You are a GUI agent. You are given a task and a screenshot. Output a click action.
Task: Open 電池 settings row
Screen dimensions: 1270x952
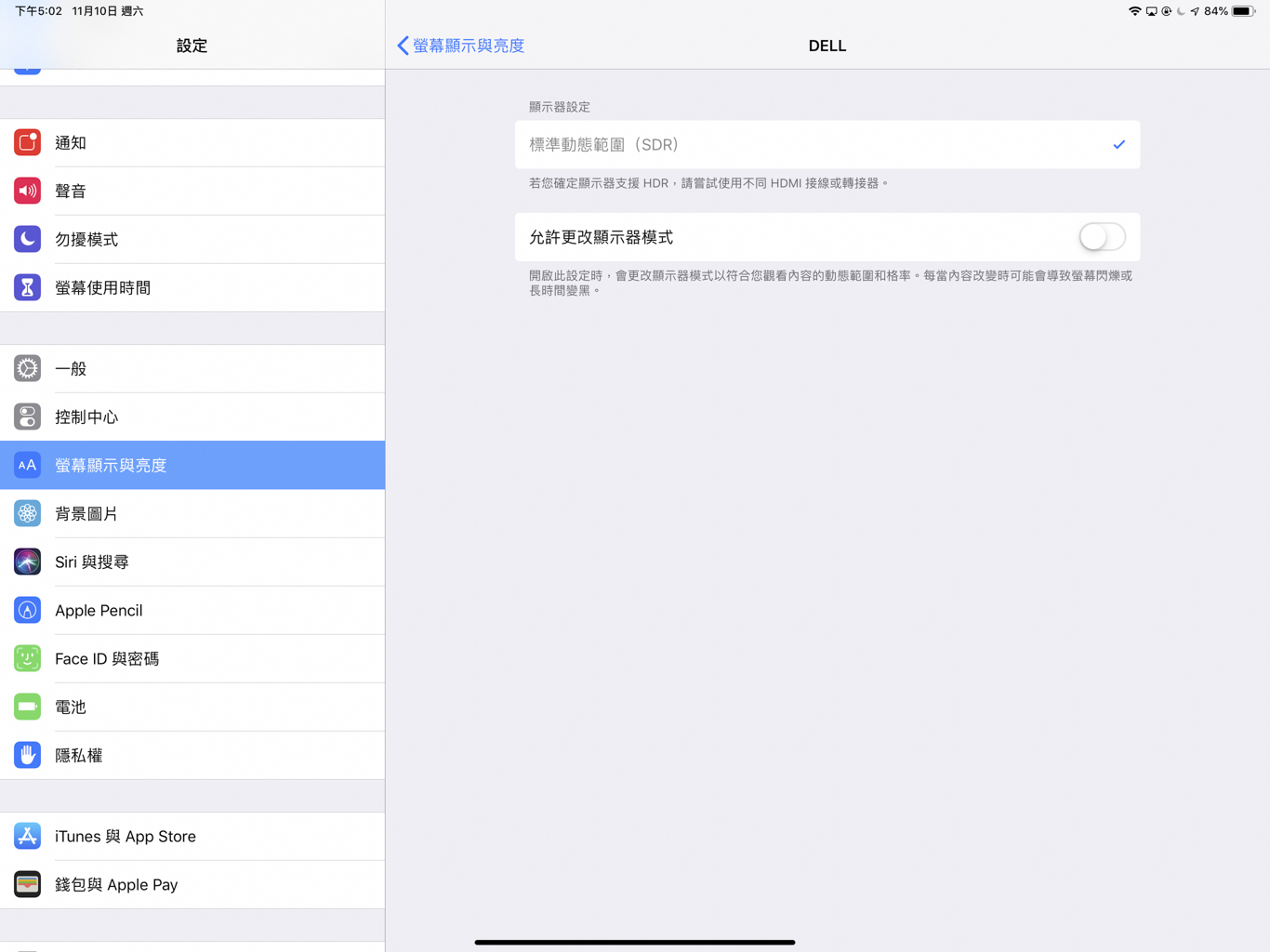[192, 707]
